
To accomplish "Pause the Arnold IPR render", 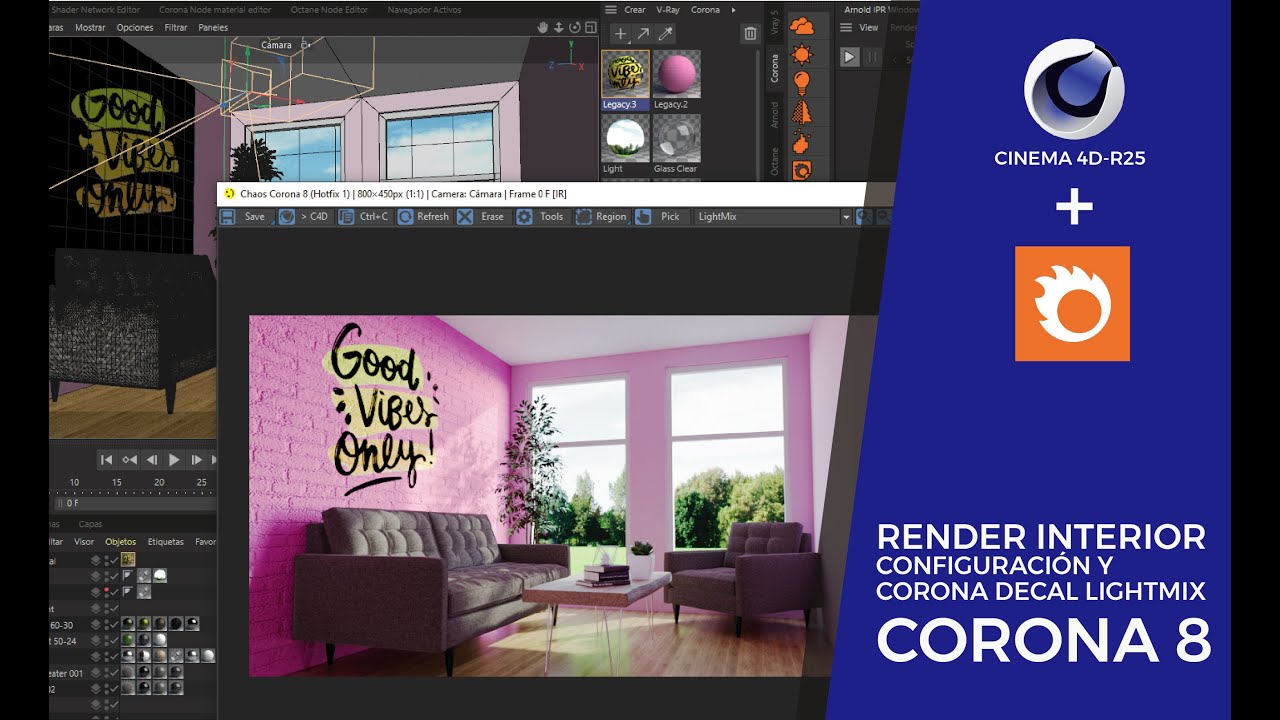I will pyautogui.click(x=872, y=57).
